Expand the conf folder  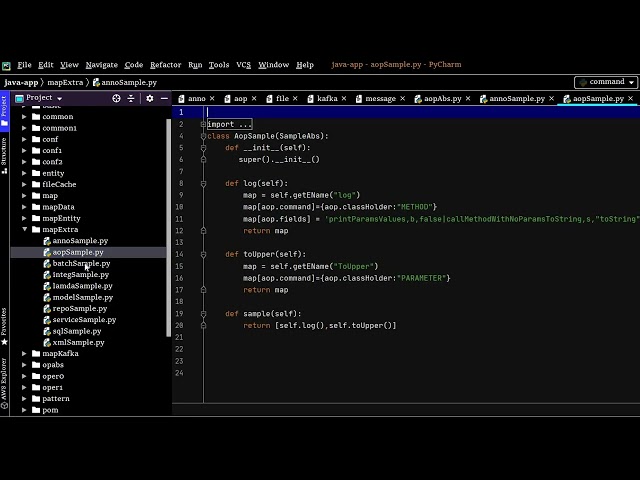(24, 139)
